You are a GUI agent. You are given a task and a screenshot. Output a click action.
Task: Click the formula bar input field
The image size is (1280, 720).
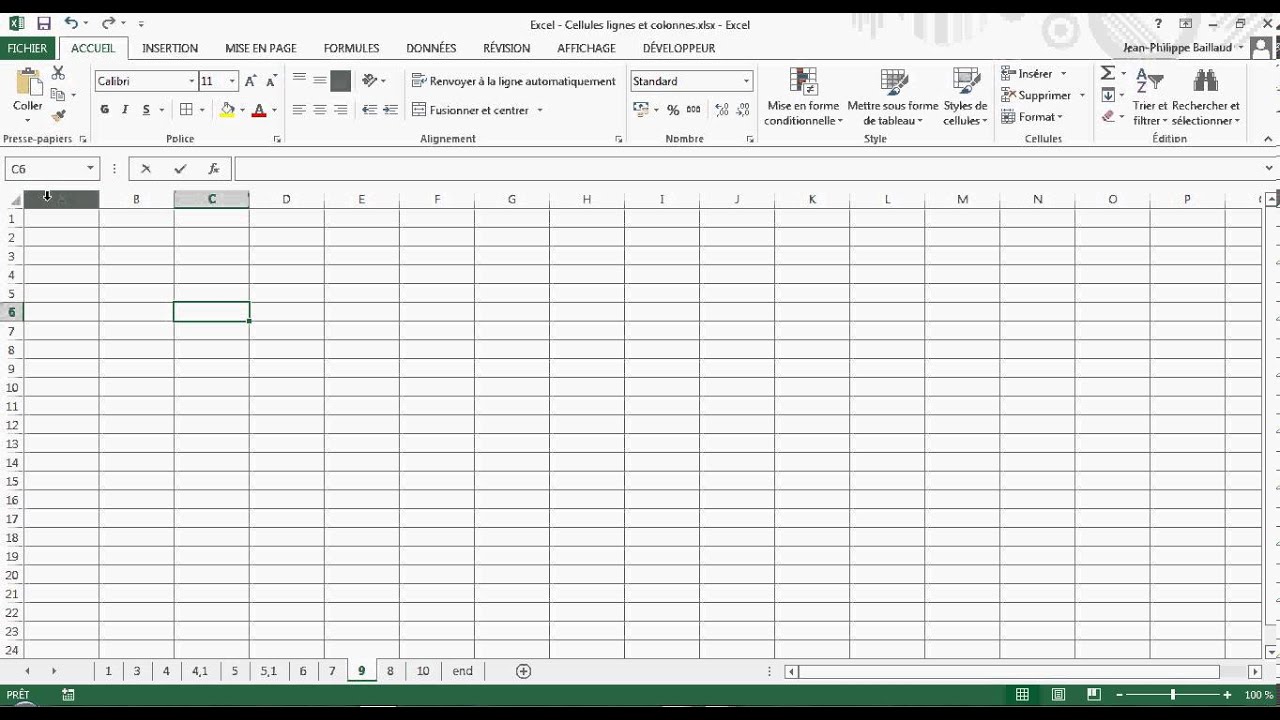coord(750,169)
